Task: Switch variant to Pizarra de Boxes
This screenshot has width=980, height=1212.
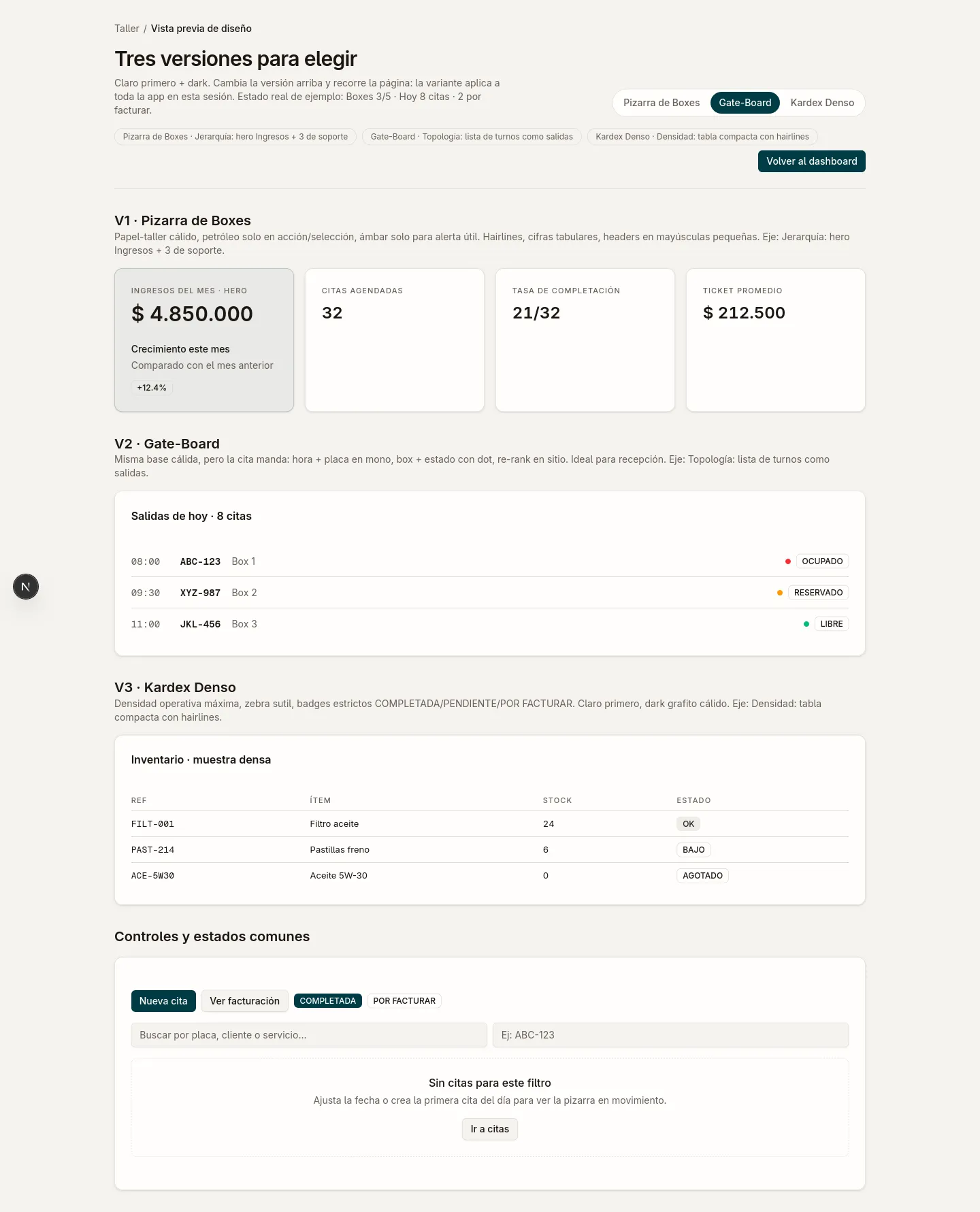Action: (x=661, y=103)
